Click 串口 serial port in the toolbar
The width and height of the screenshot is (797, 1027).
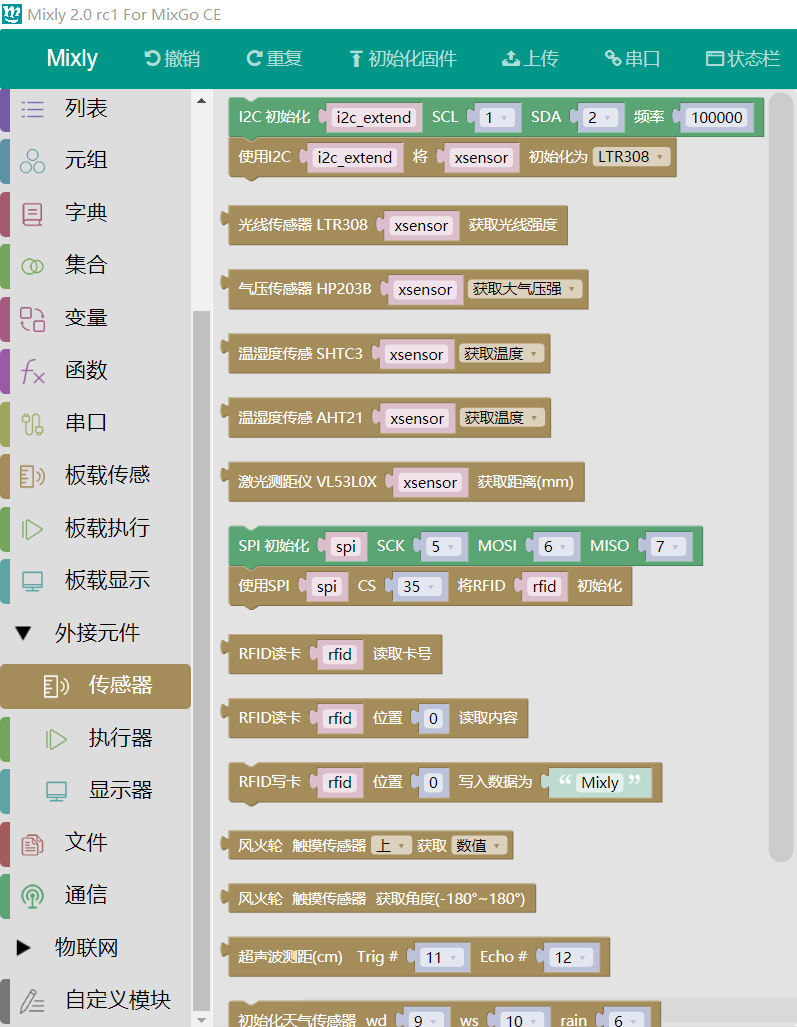point(633,59)
